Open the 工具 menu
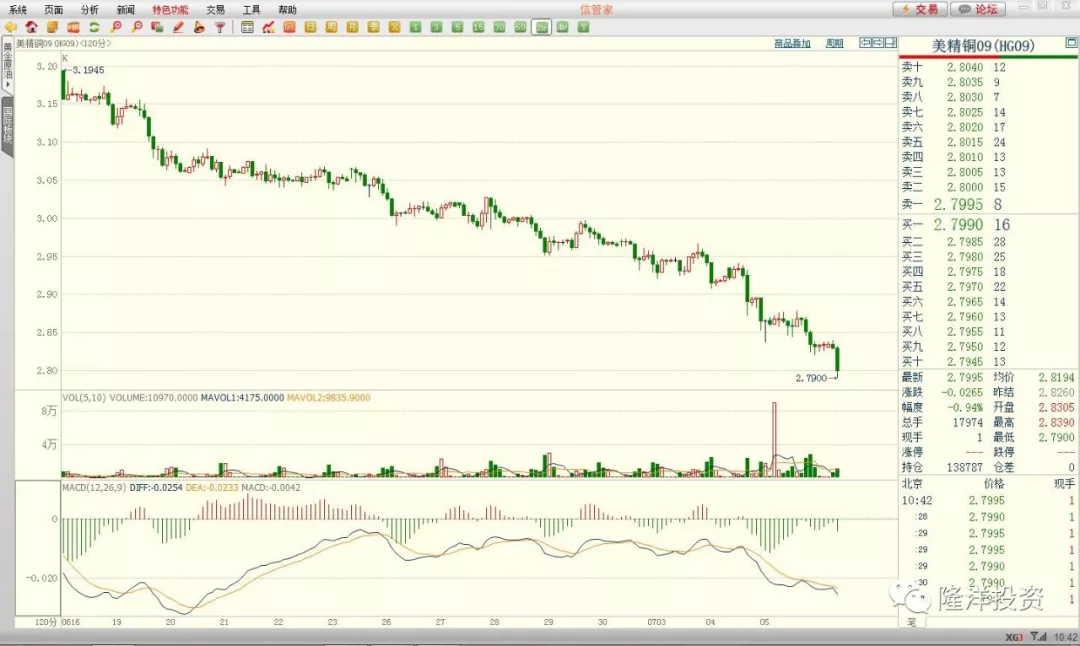This screenshot has height=646, width=1080. click(x=251, y=10)
